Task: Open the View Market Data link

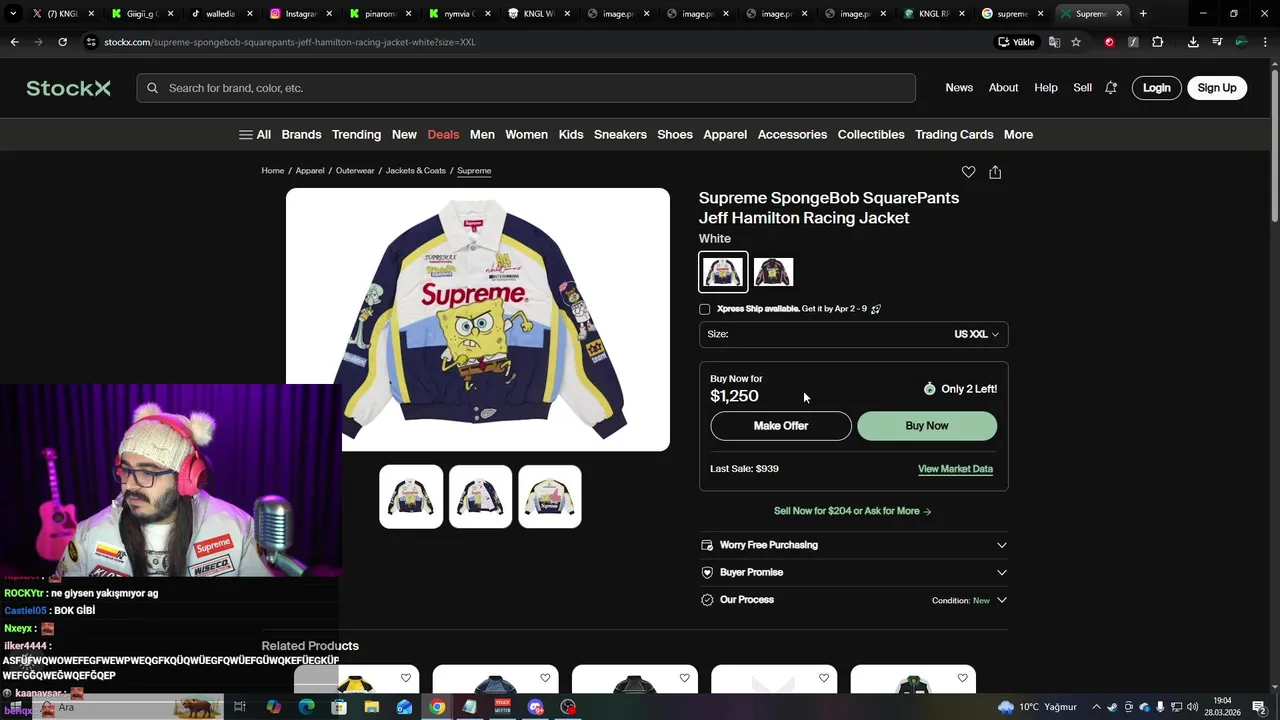Action: (x=955, y=469)
